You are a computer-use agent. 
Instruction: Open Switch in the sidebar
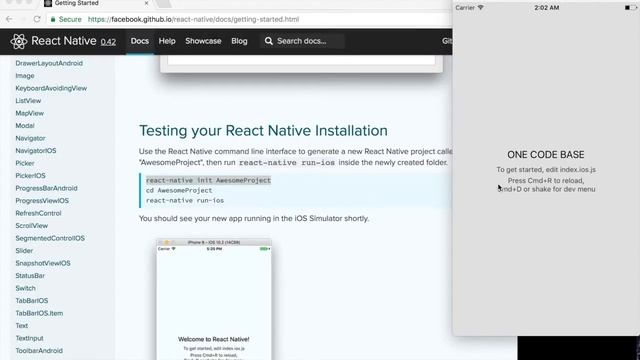[x=25, y=288]
